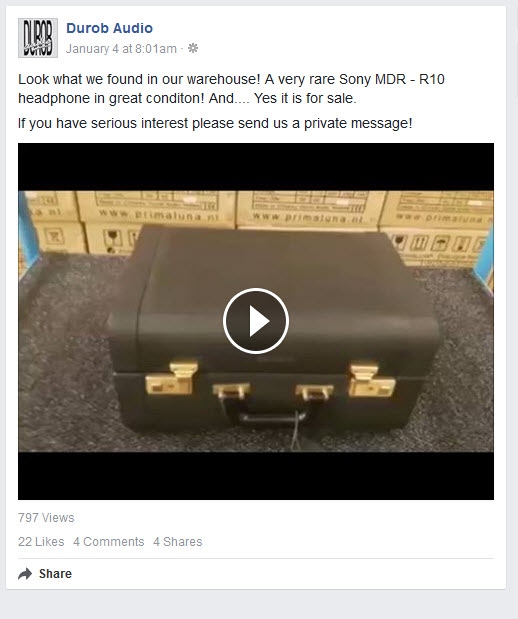Image resolution: width=518 pixels, height=619 pixels.
Task: Click the 797 Views count
Action: pos(46,518)
